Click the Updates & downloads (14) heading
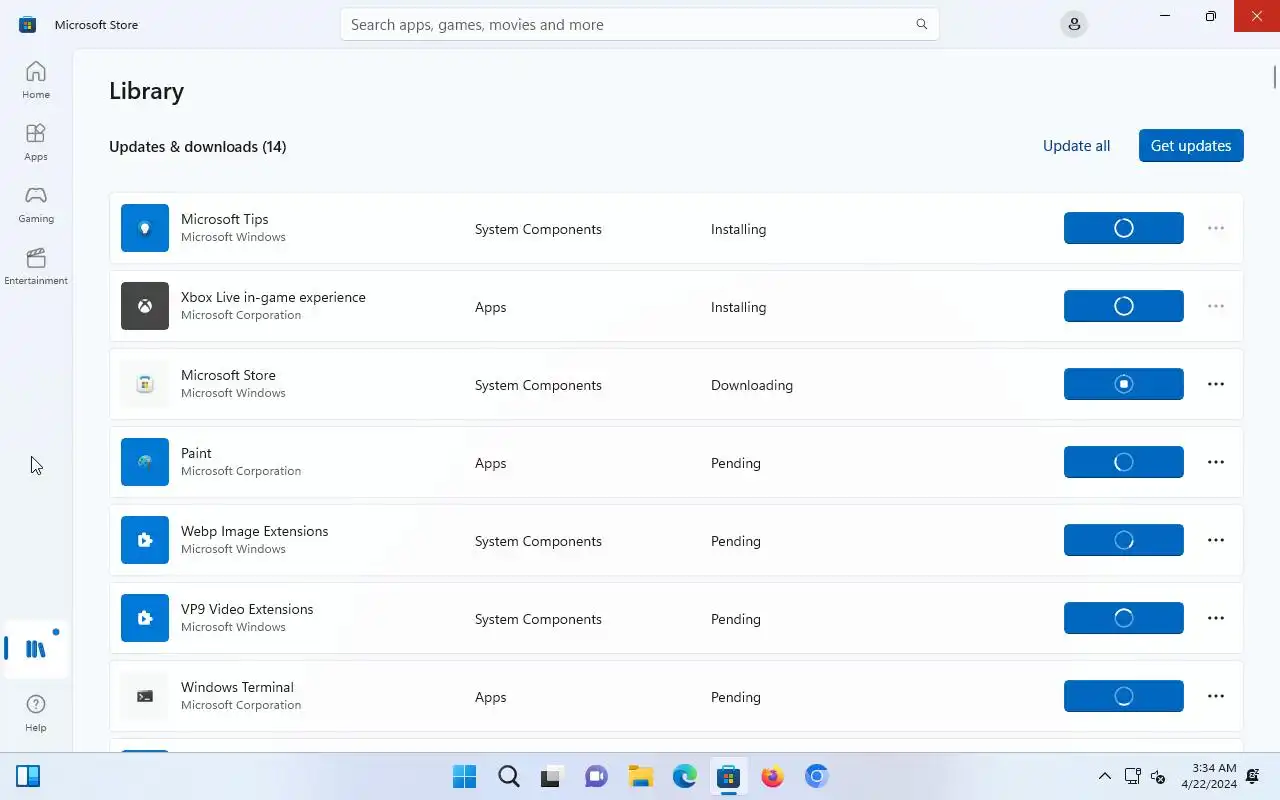 pos(197,147)
